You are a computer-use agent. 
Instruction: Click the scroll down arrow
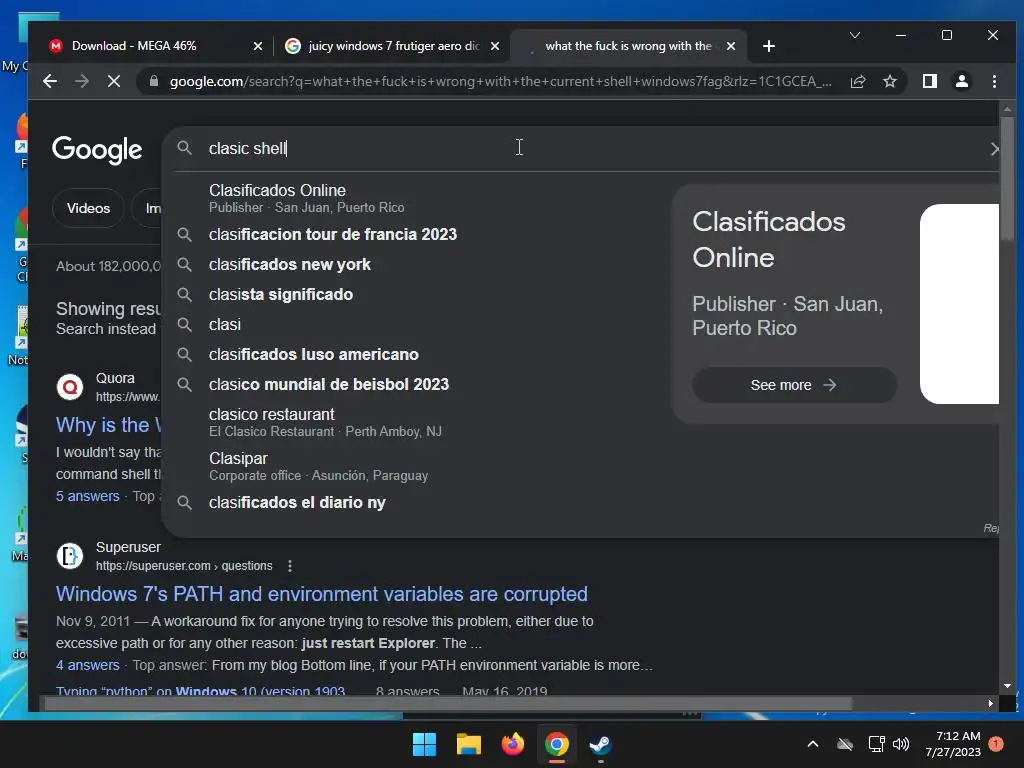(1007, 686)
